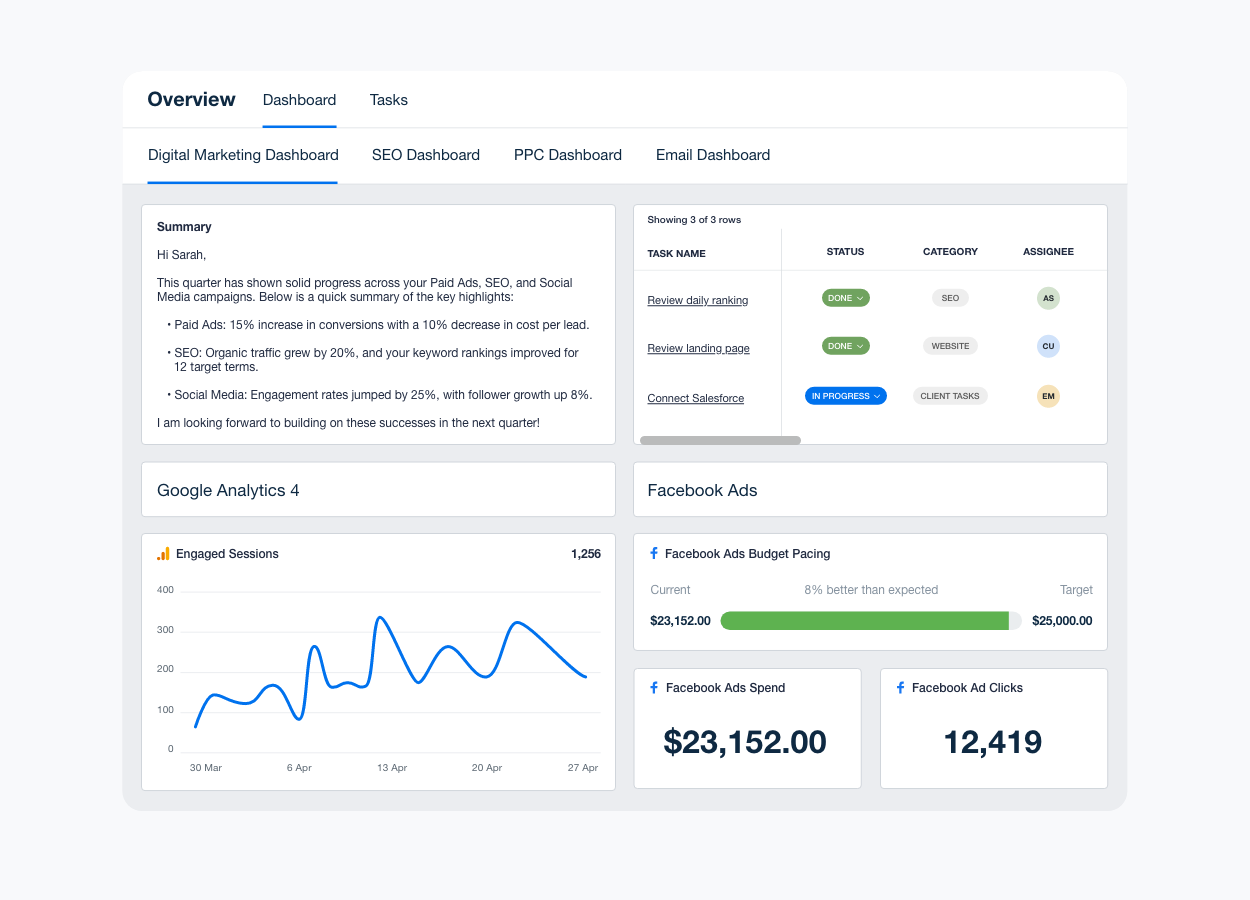Screen dimensions: 1250x900
Task: Click the $25,000.00 target amount
Action: pos(1062,621)
